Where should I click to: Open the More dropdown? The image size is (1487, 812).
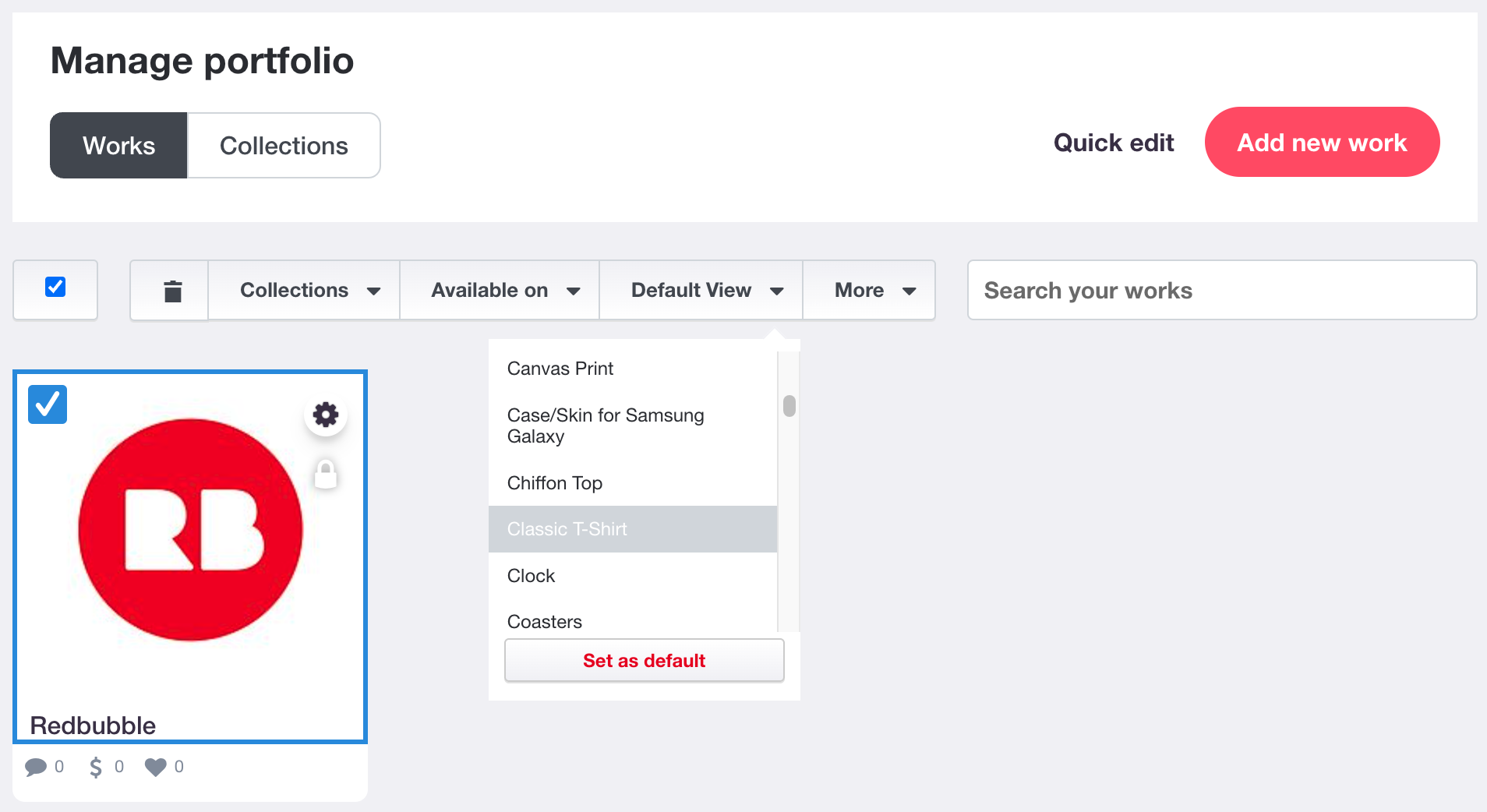pyautogui.click(x=869, y=290)
